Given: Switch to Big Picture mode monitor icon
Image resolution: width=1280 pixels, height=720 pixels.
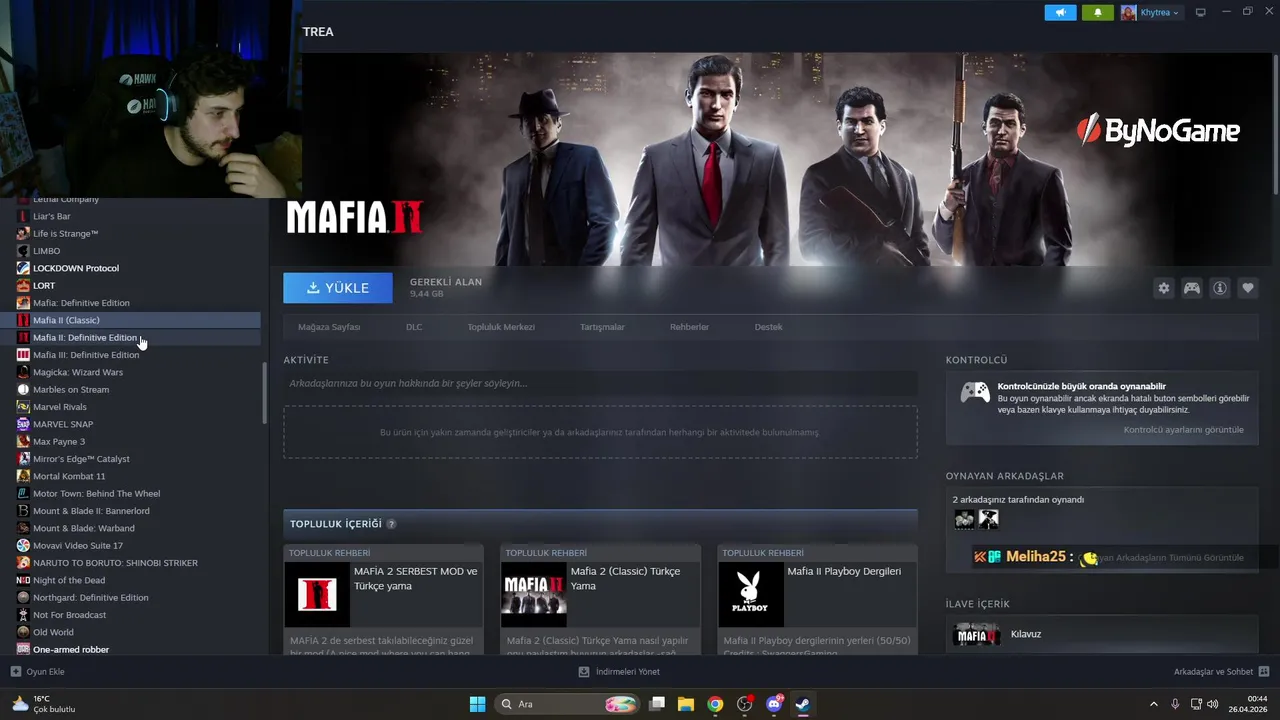Looking at the screenshot, I should [1201, 12].
